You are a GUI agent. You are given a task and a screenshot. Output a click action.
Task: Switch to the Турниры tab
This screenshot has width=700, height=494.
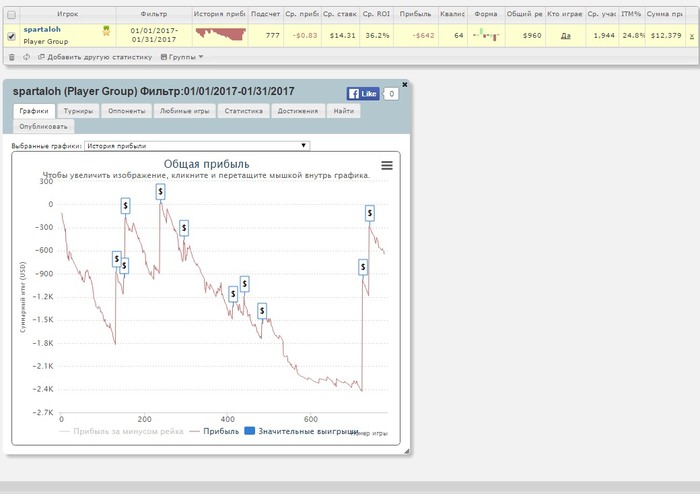point(78,111)
